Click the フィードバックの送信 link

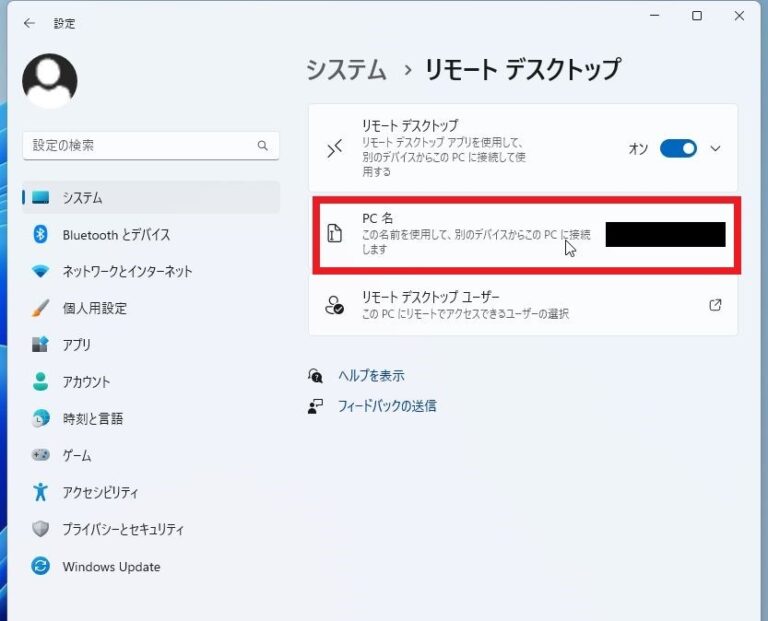386,406
